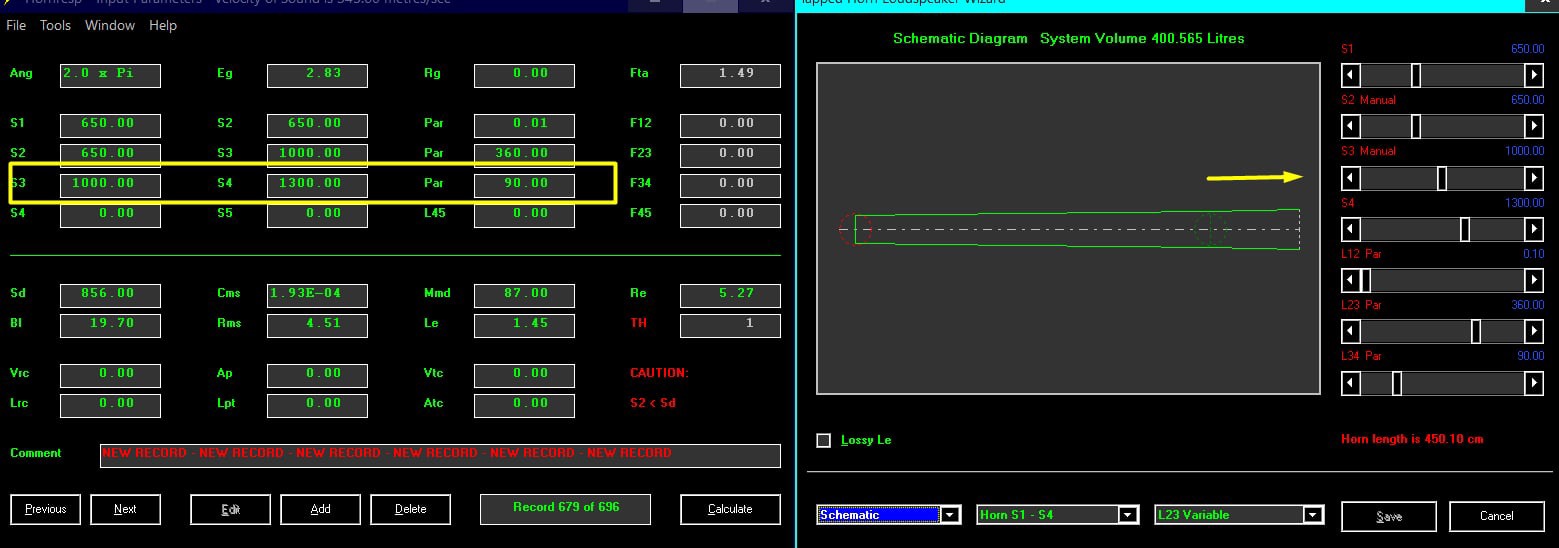Click the Rg input field
Image resolution: width=1559 pixels, height=548 pixels.
(524, 76)
